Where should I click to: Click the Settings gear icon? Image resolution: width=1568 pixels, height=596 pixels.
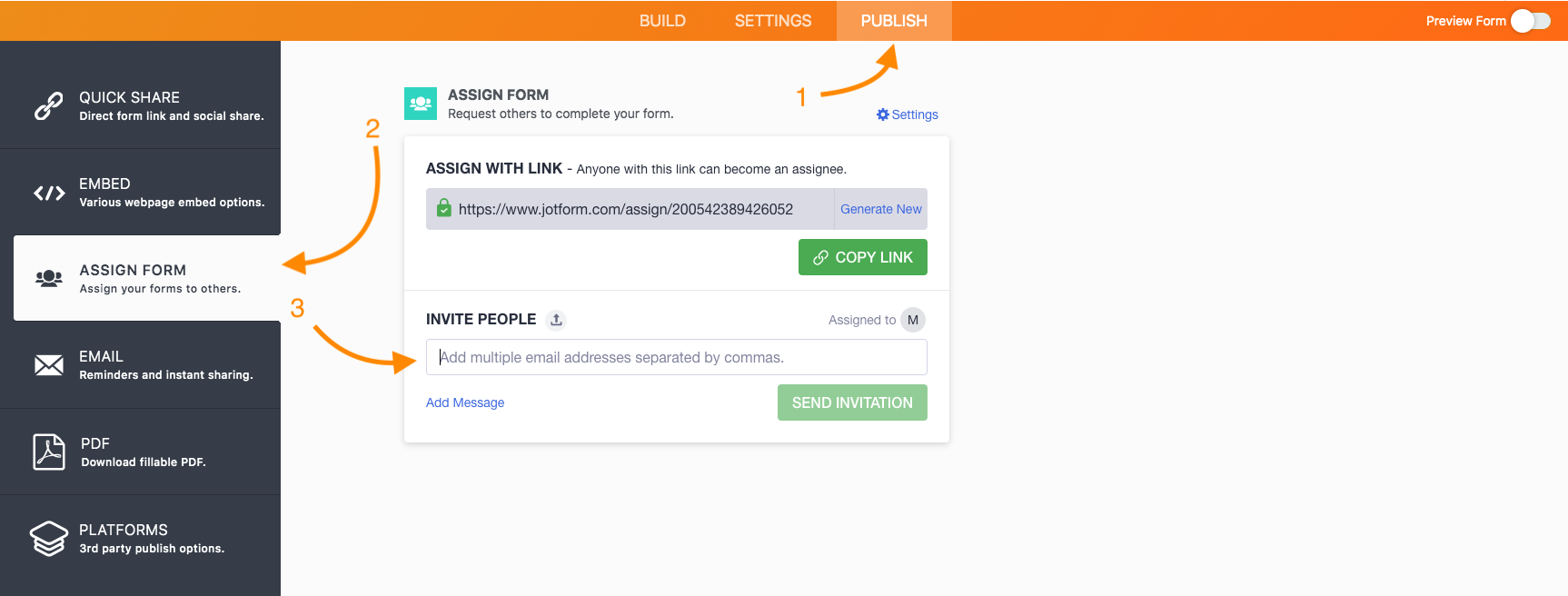point(882,114)
